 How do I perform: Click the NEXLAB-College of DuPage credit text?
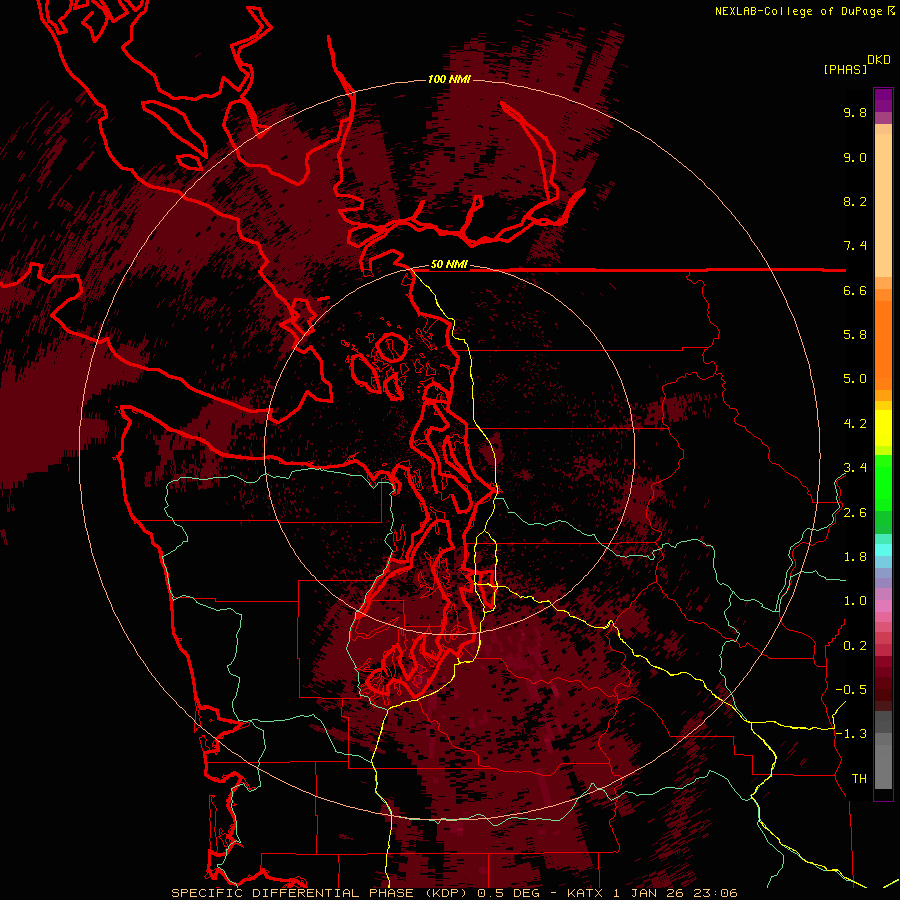point(798,11)
